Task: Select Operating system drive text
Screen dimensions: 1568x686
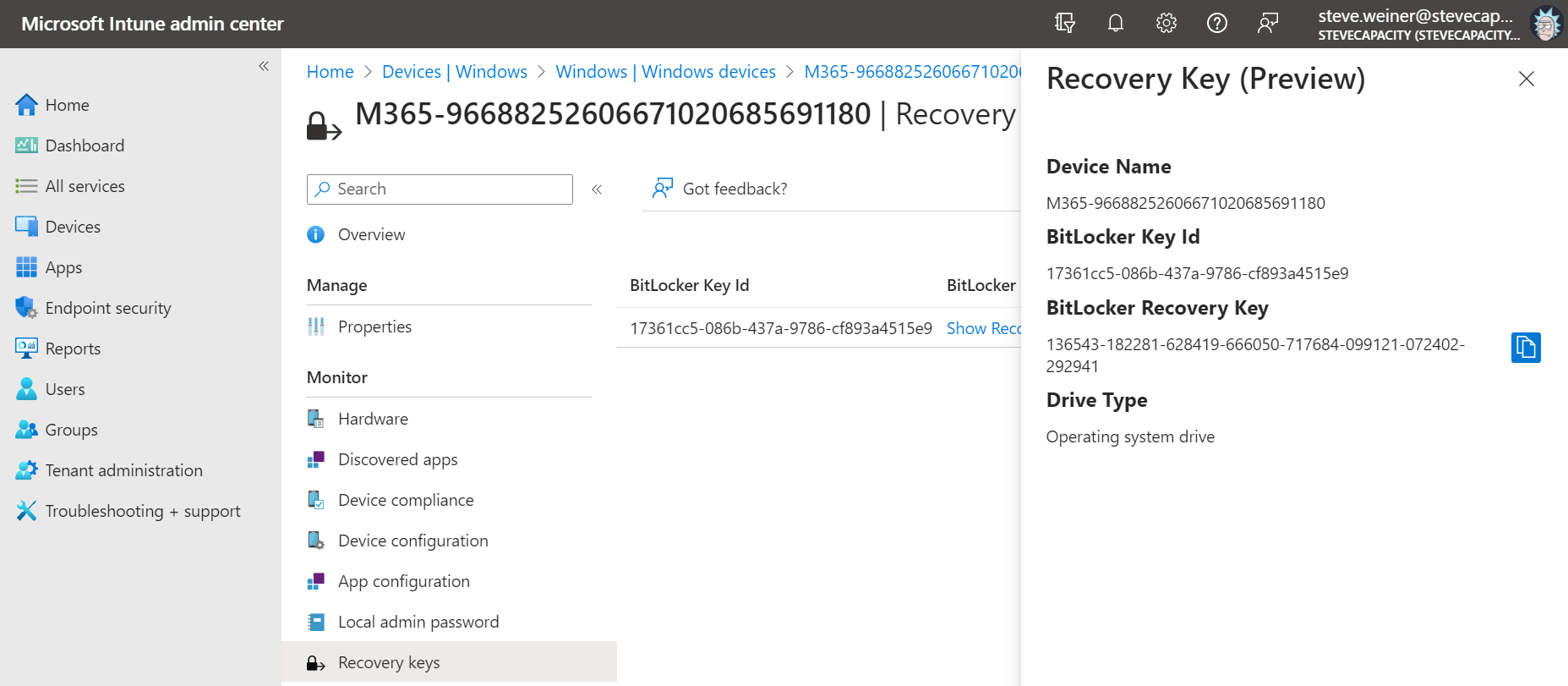Action: (1130, 436)
